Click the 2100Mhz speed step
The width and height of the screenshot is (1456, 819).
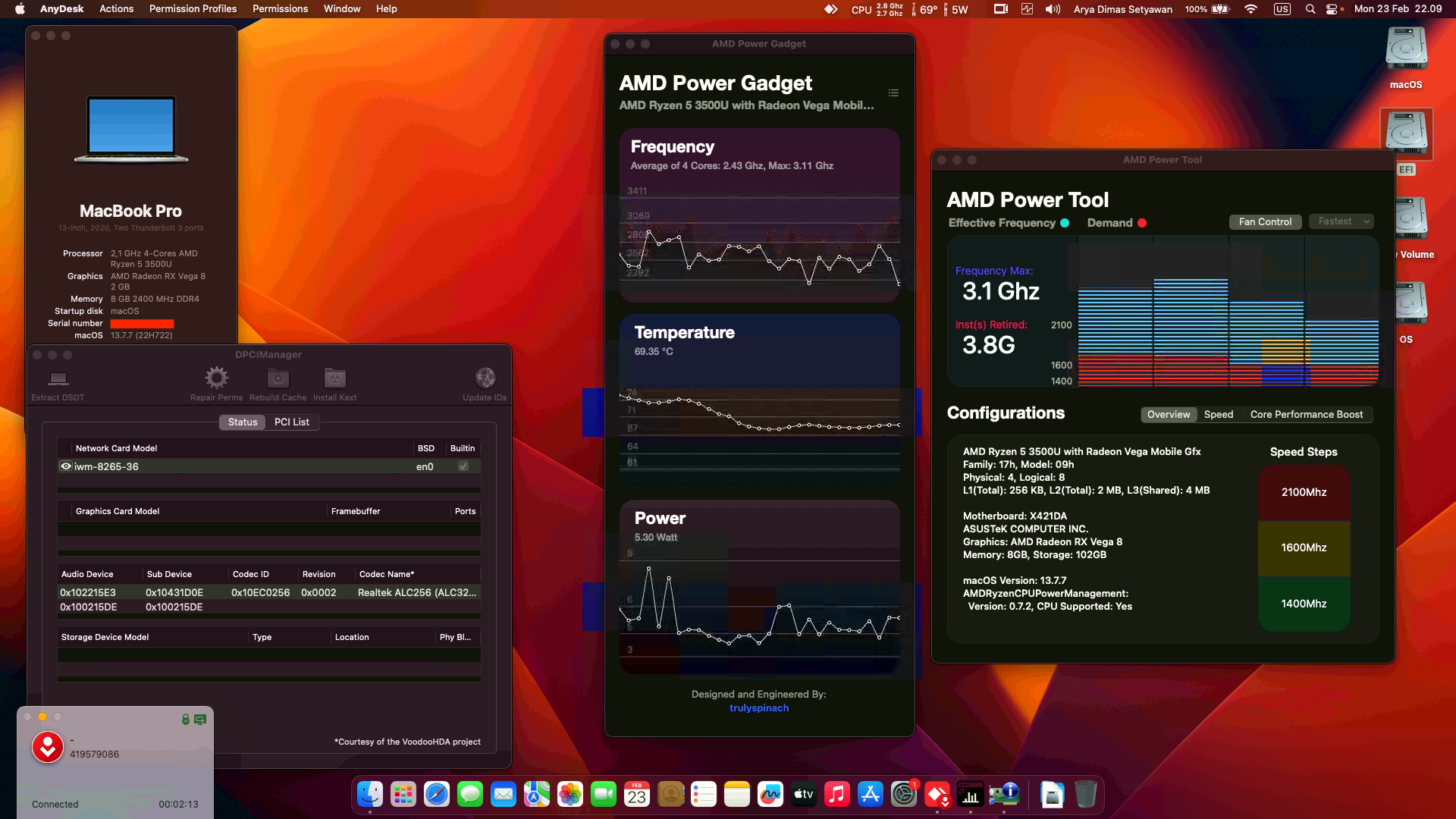[1304, 492]
